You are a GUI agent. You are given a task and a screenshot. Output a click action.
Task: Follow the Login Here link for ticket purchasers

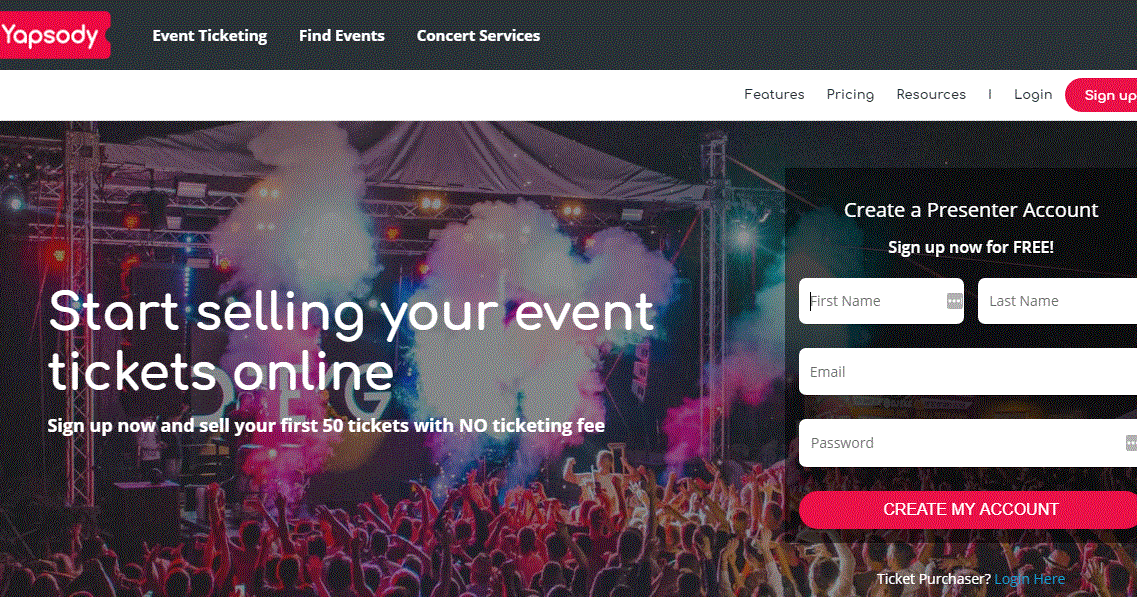tap(1030, 579)
